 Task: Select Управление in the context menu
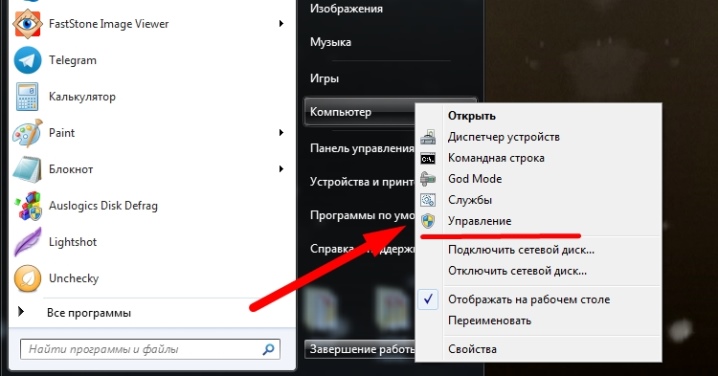tap(479, 221)
